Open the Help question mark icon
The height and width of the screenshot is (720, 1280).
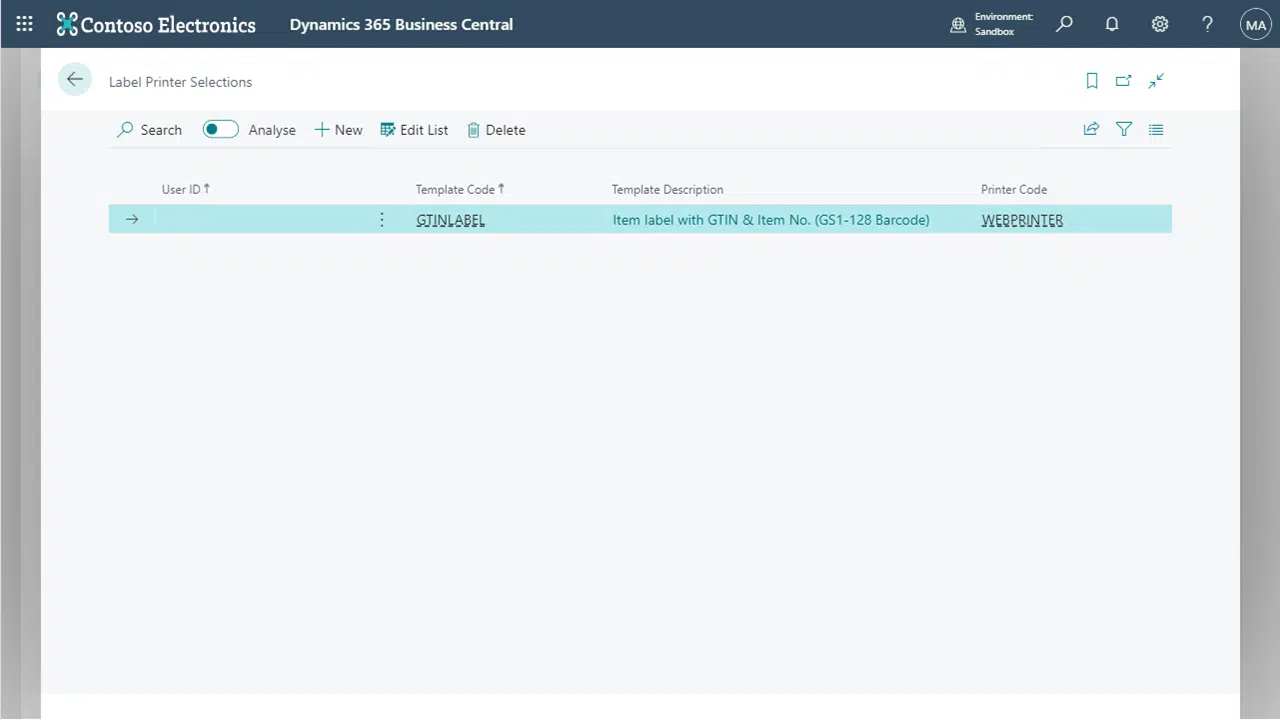point(1207,24)
